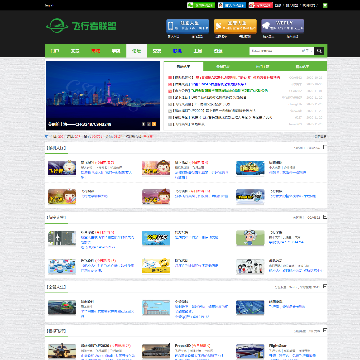Select the orange slide indicator on the skyline slideshow
360x360 pixels.
154,124
